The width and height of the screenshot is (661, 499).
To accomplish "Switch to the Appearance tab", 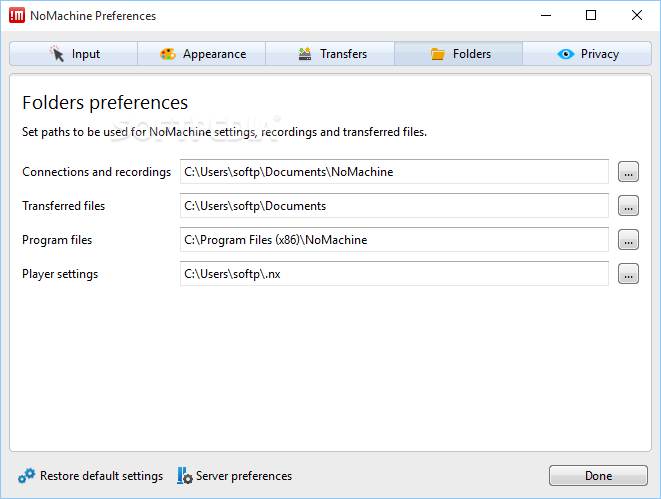I will (202, 54).
